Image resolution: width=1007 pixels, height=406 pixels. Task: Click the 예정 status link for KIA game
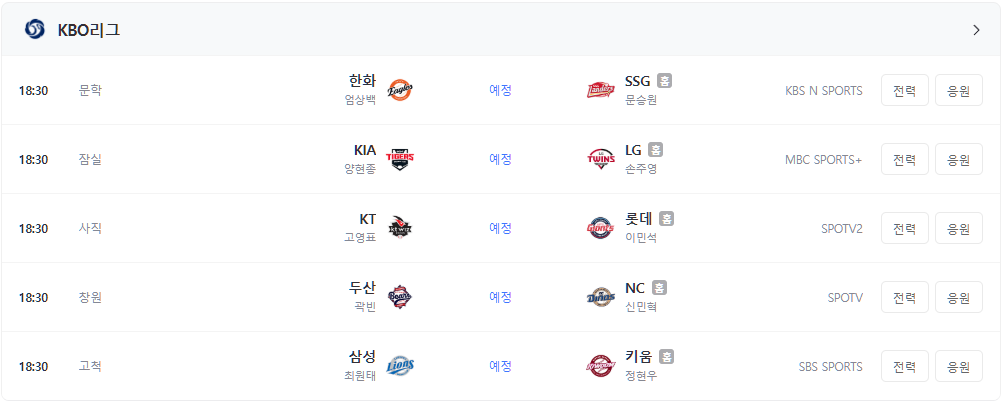tap(500, 159)
